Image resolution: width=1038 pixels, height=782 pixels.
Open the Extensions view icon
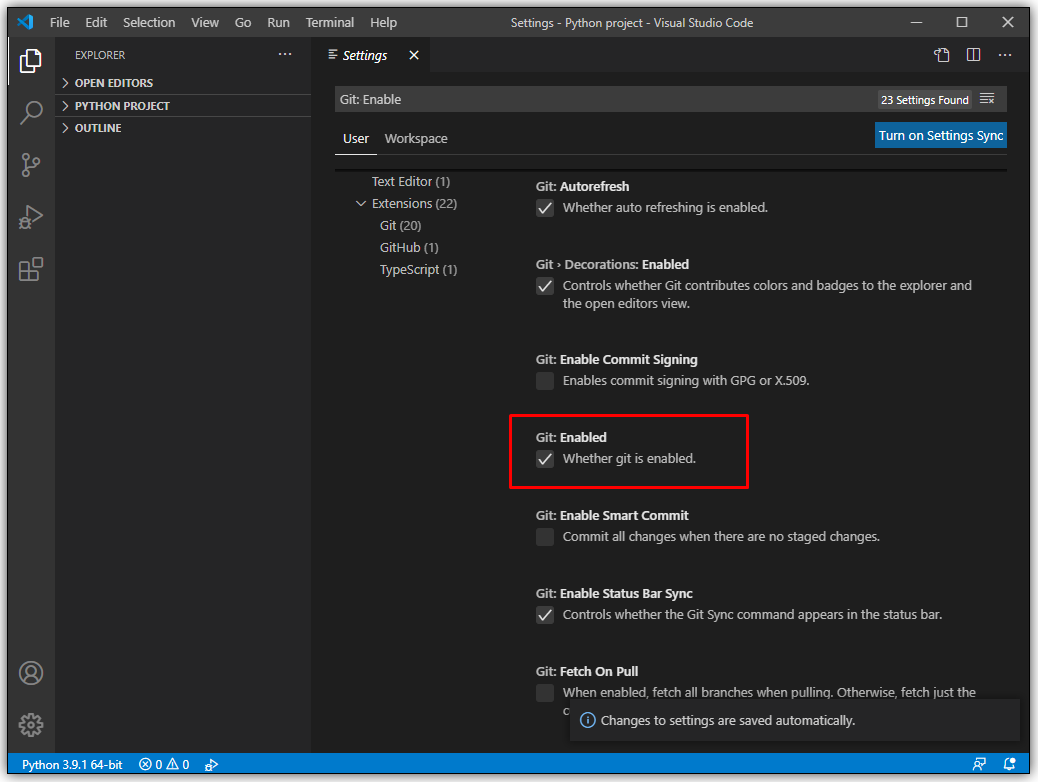click(31, 269)
